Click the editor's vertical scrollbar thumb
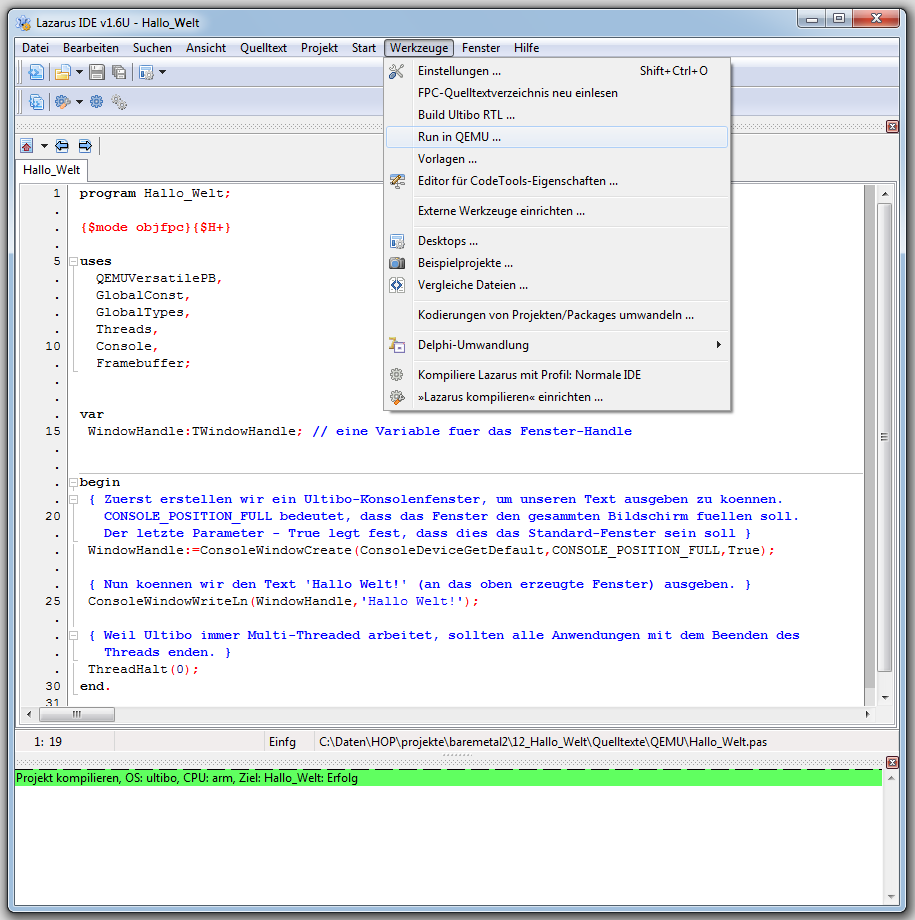 pyautogui.click(x=884, y=437)
